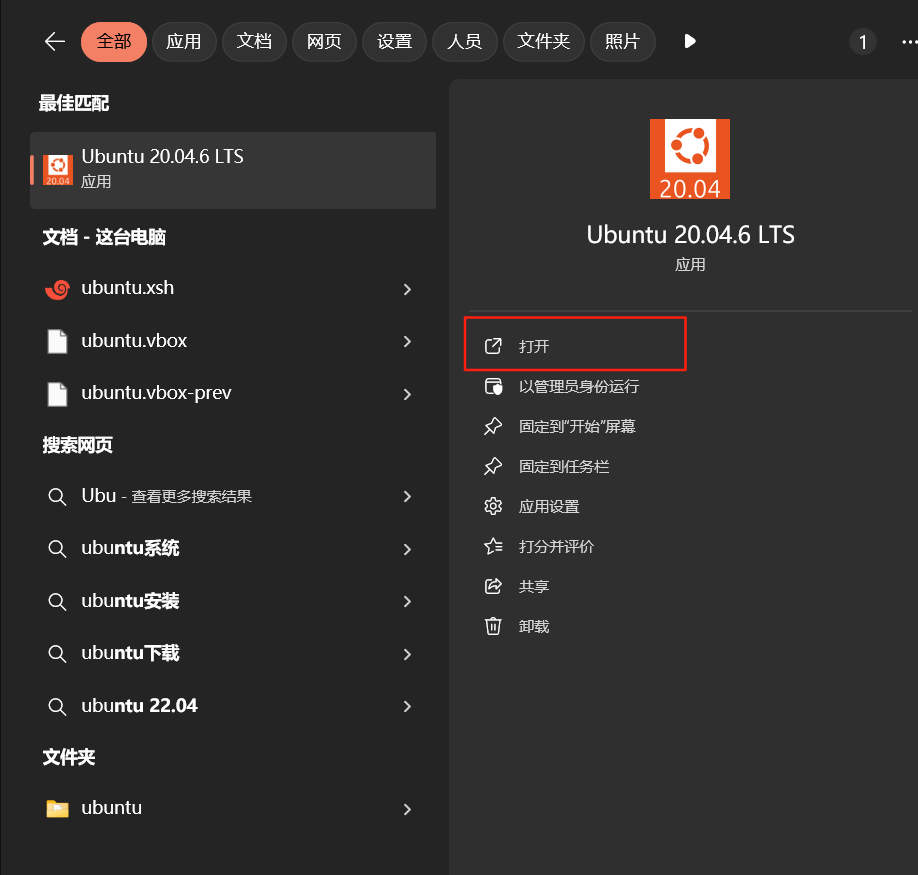Open the three-dots more options menu

(x=909, y=42)
